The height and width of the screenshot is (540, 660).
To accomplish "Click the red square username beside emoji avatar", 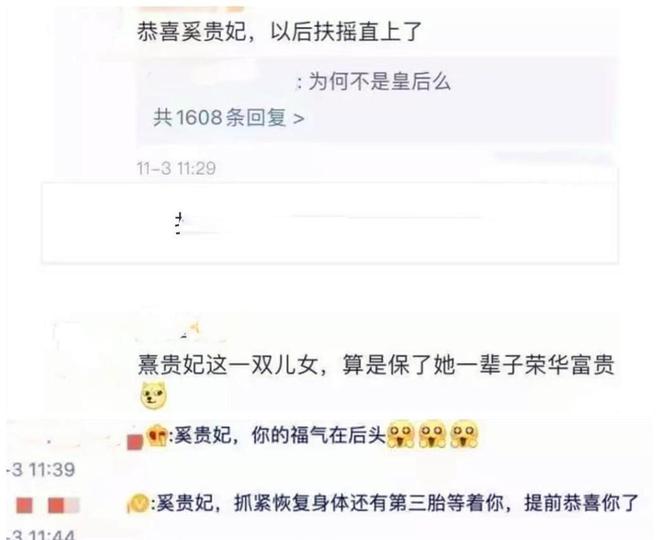I will 135,443.
